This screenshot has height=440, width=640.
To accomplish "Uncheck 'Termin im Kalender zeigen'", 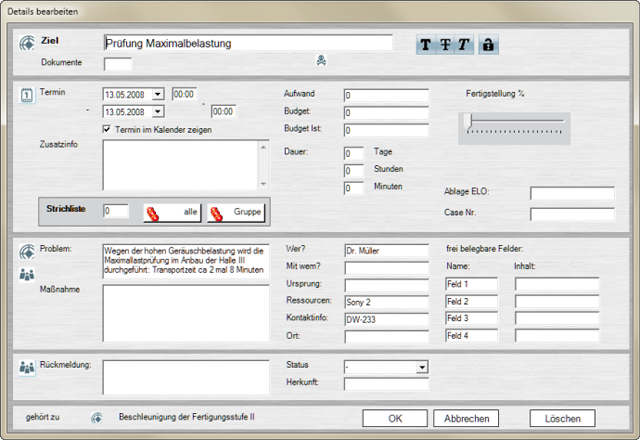I will [x=108, y=129].
